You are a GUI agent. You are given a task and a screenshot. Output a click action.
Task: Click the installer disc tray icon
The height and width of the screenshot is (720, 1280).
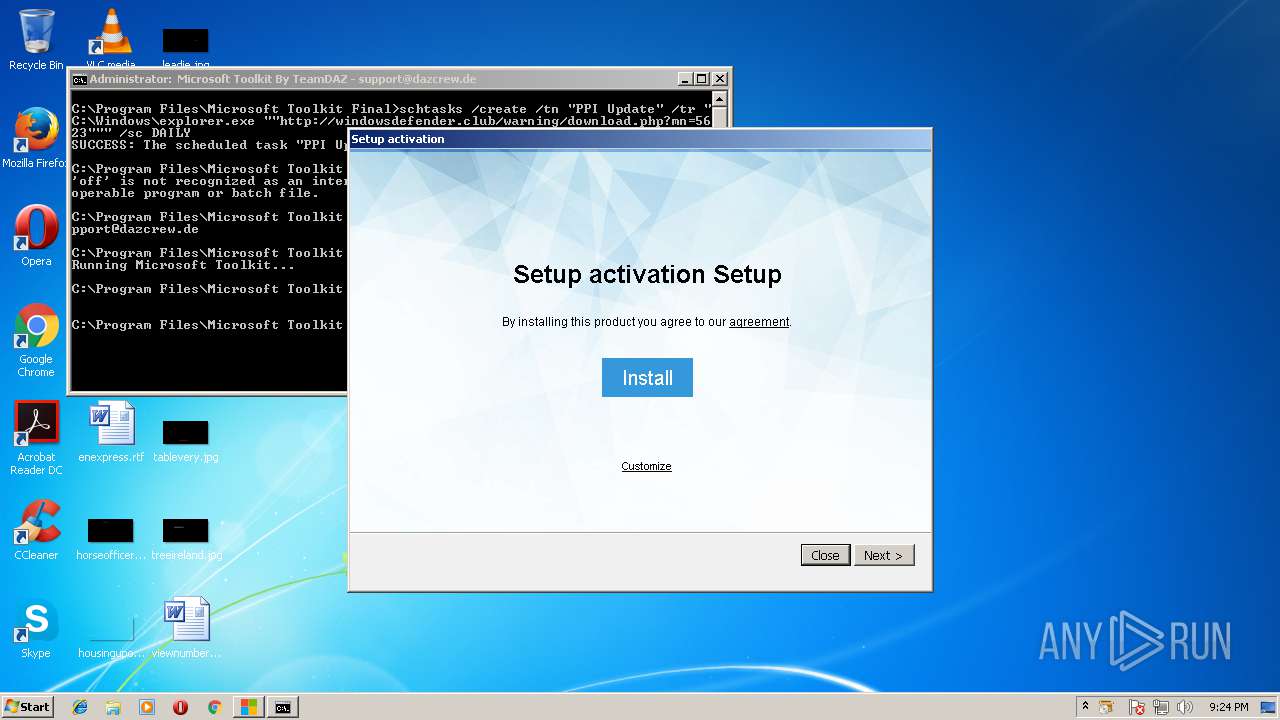1108,707
